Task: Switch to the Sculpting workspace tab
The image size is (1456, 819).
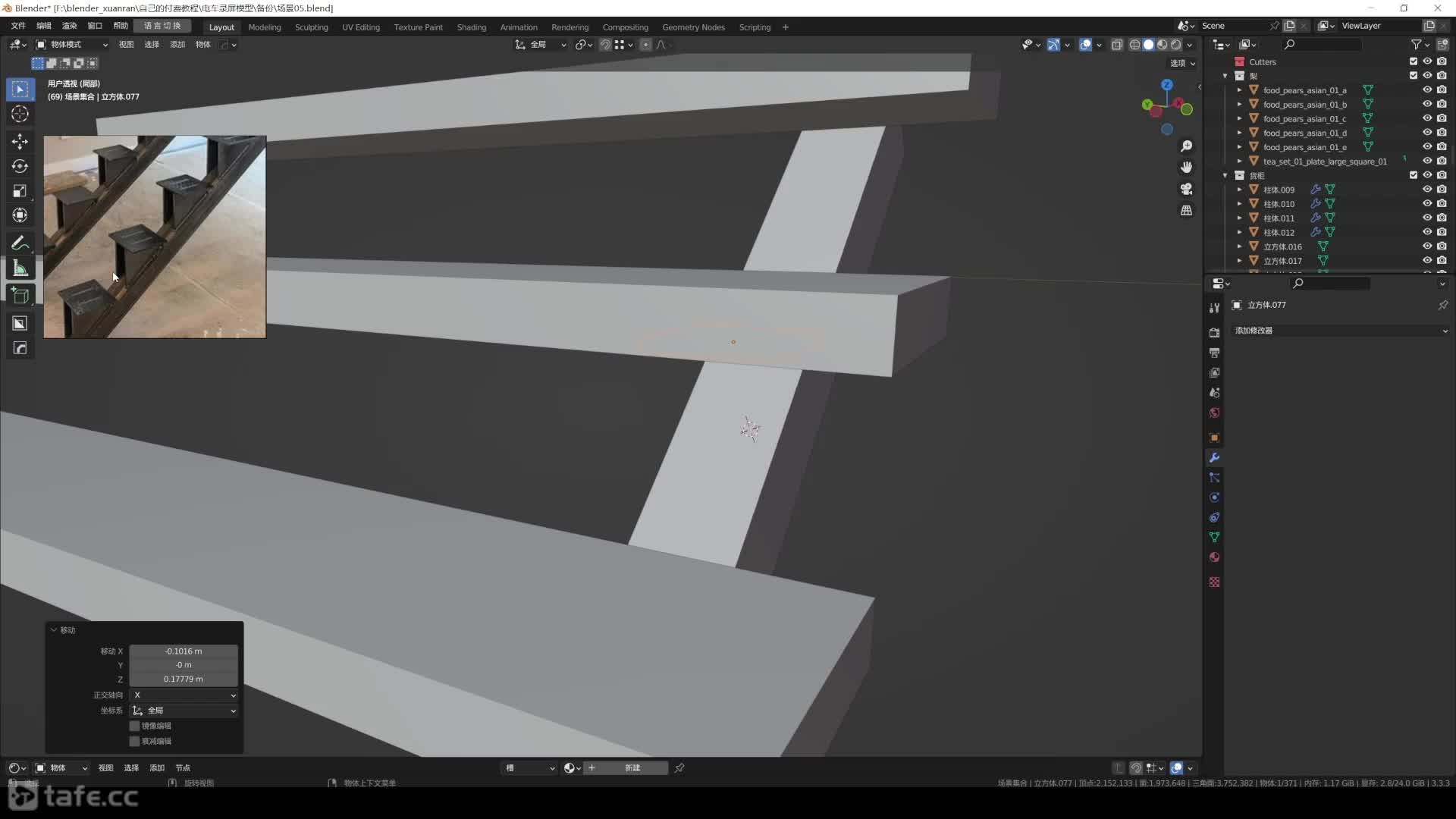Action: click(x=312, y=27)
